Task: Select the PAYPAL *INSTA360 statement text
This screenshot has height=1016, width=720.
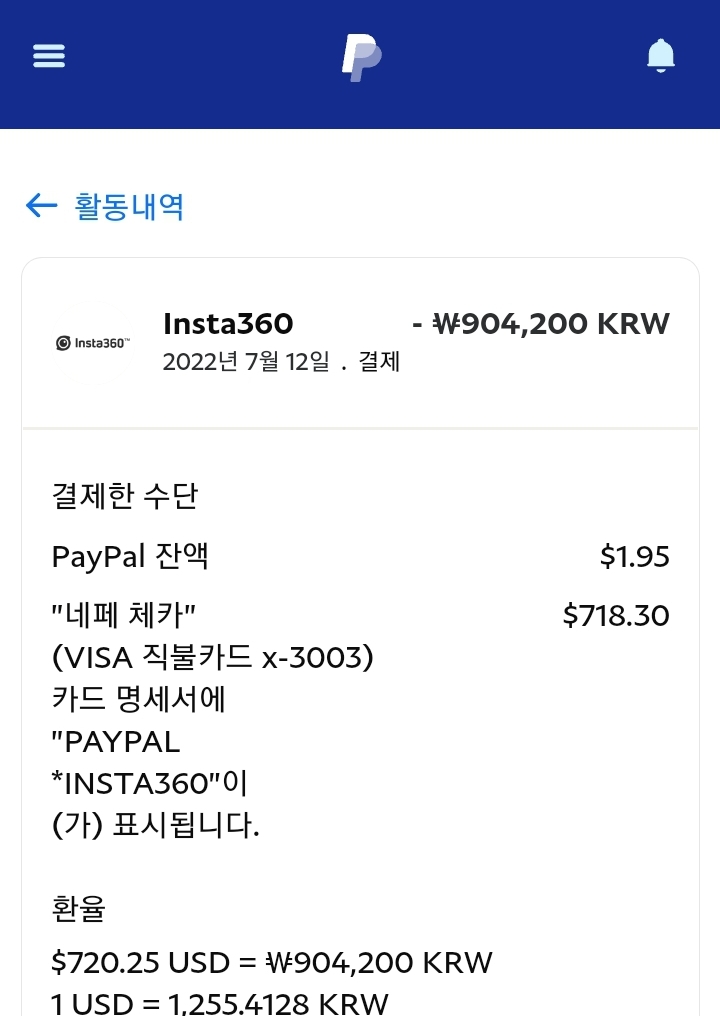Action: pyautogui.click(x=135, y=763)
